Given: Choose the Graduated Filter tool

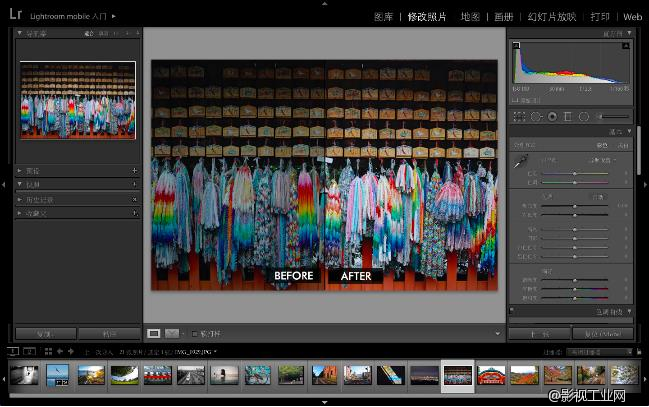Looking at the screenshot, I should pos(567,116).
